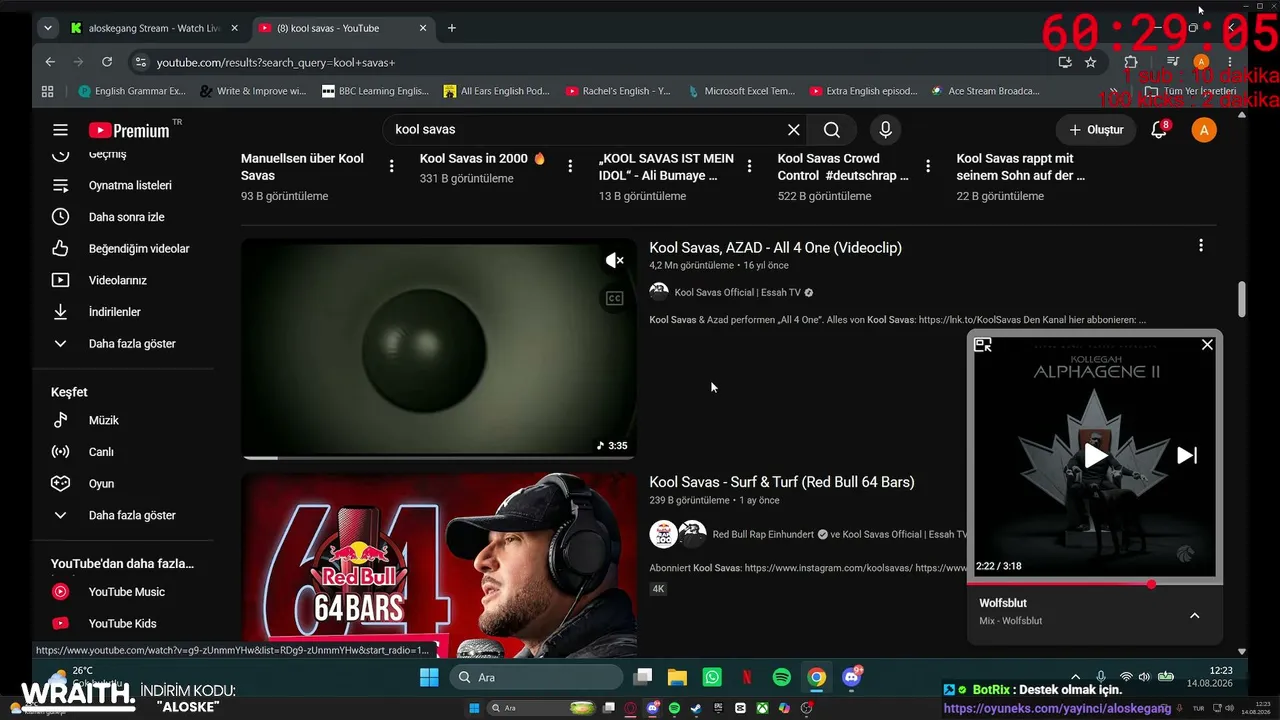This screenshot has height=720, width=1280.
Task: Open BBC Learning English bookmark
Action: pos(376,91)
